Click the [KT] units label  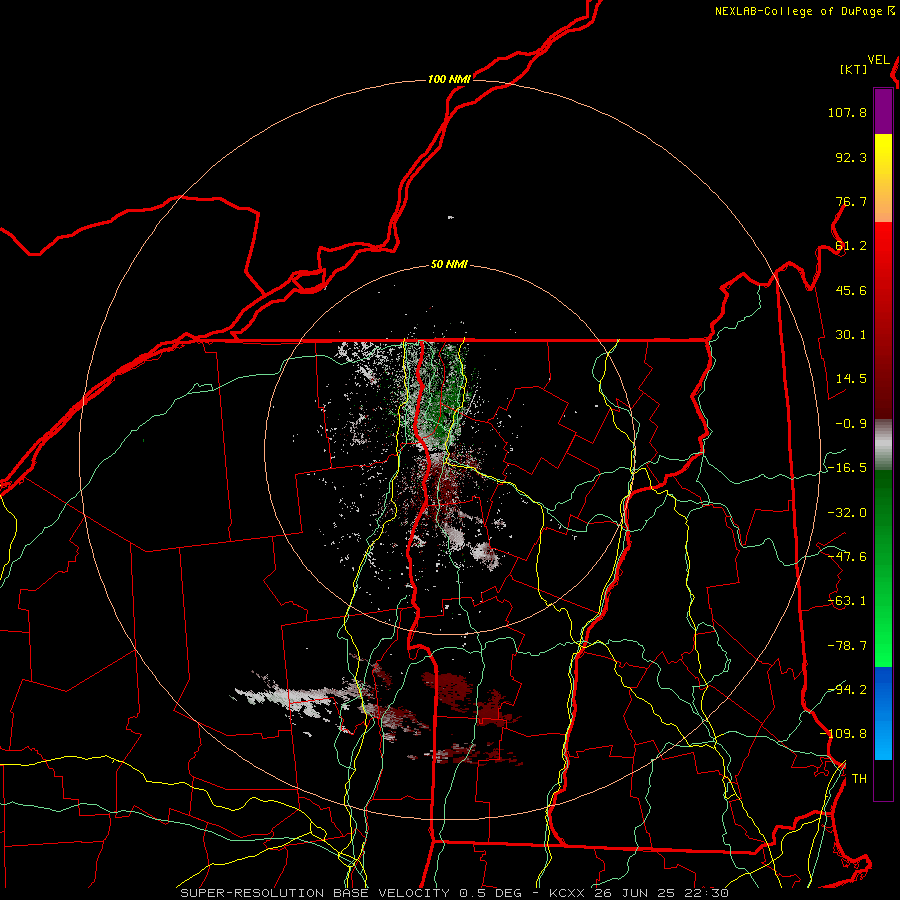point(854,69)
